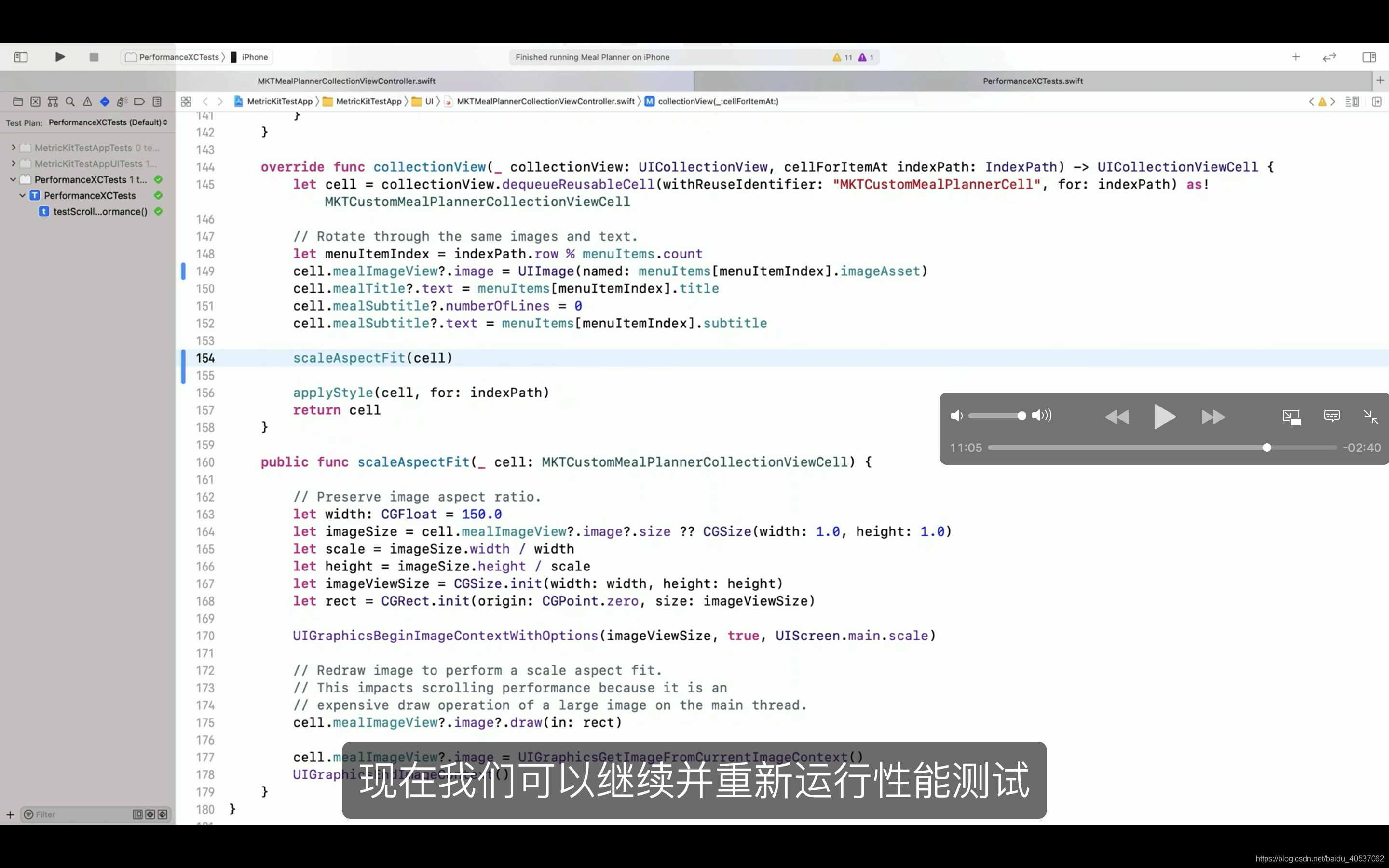
Task: Add a new editor tab
Action: pyautogui.click(x=1380, y=81)
